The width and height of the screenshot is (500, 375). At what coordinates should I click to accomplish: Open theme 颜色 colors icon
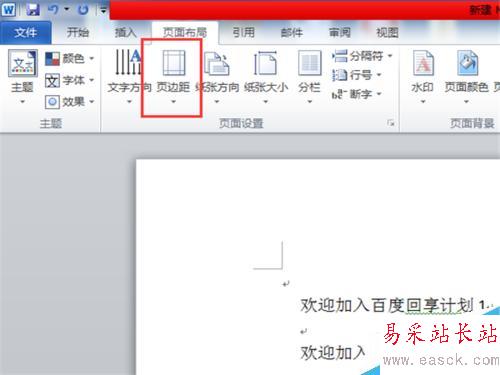click(x=52, y=59)
